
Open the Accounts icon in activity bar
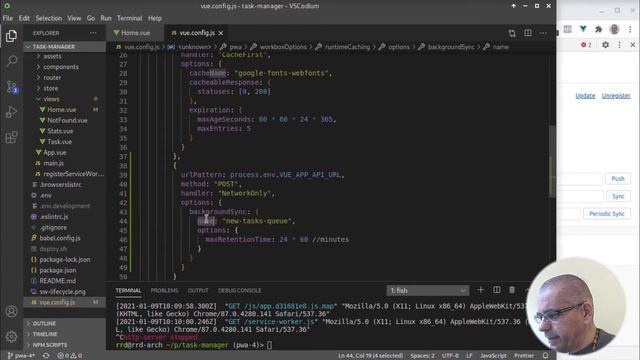(11, 311)
